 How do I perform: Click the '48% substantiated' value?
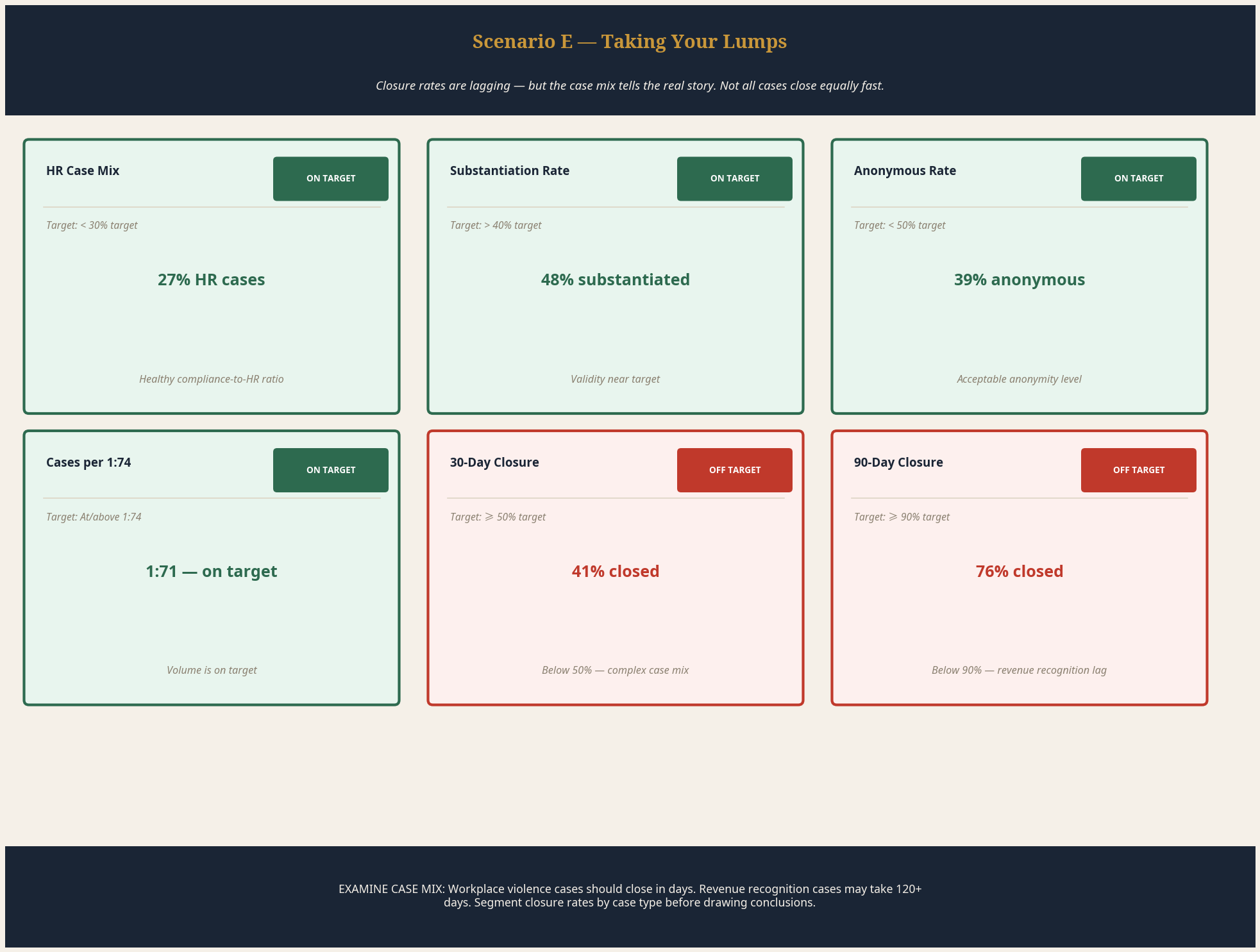coord(616,280)
